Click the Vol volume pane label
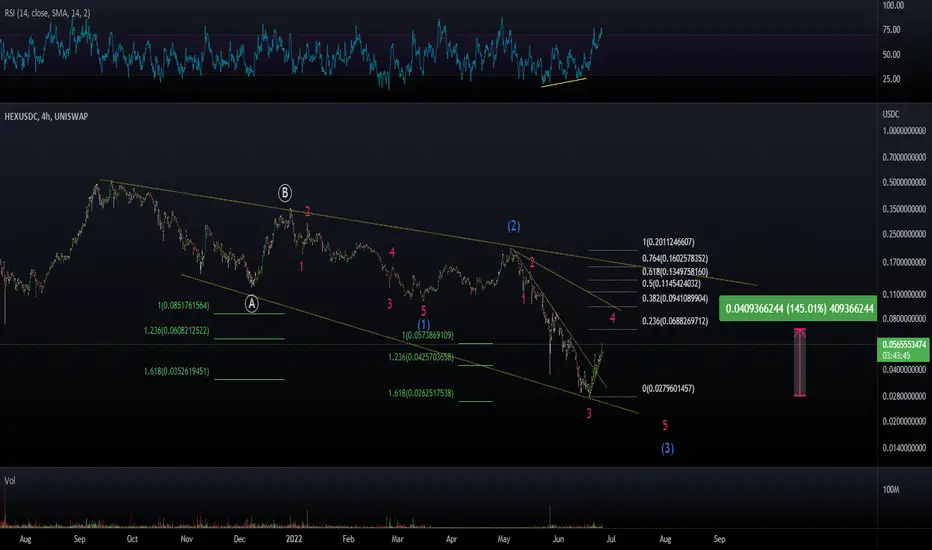 pyautogui.click(x=10, y=480)
